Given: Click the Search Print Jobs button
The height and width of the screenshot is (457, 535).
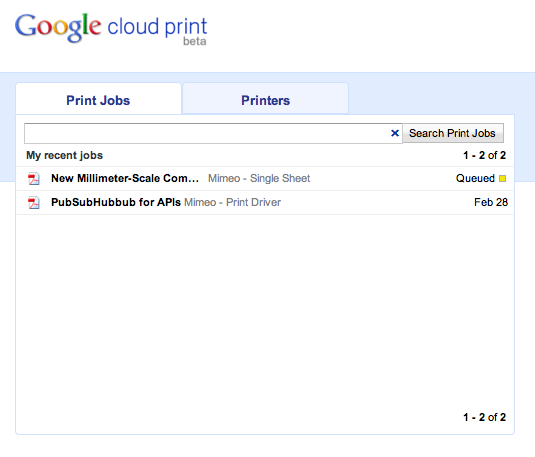Looking at the screenshot, I should click(x=452, y=133).
